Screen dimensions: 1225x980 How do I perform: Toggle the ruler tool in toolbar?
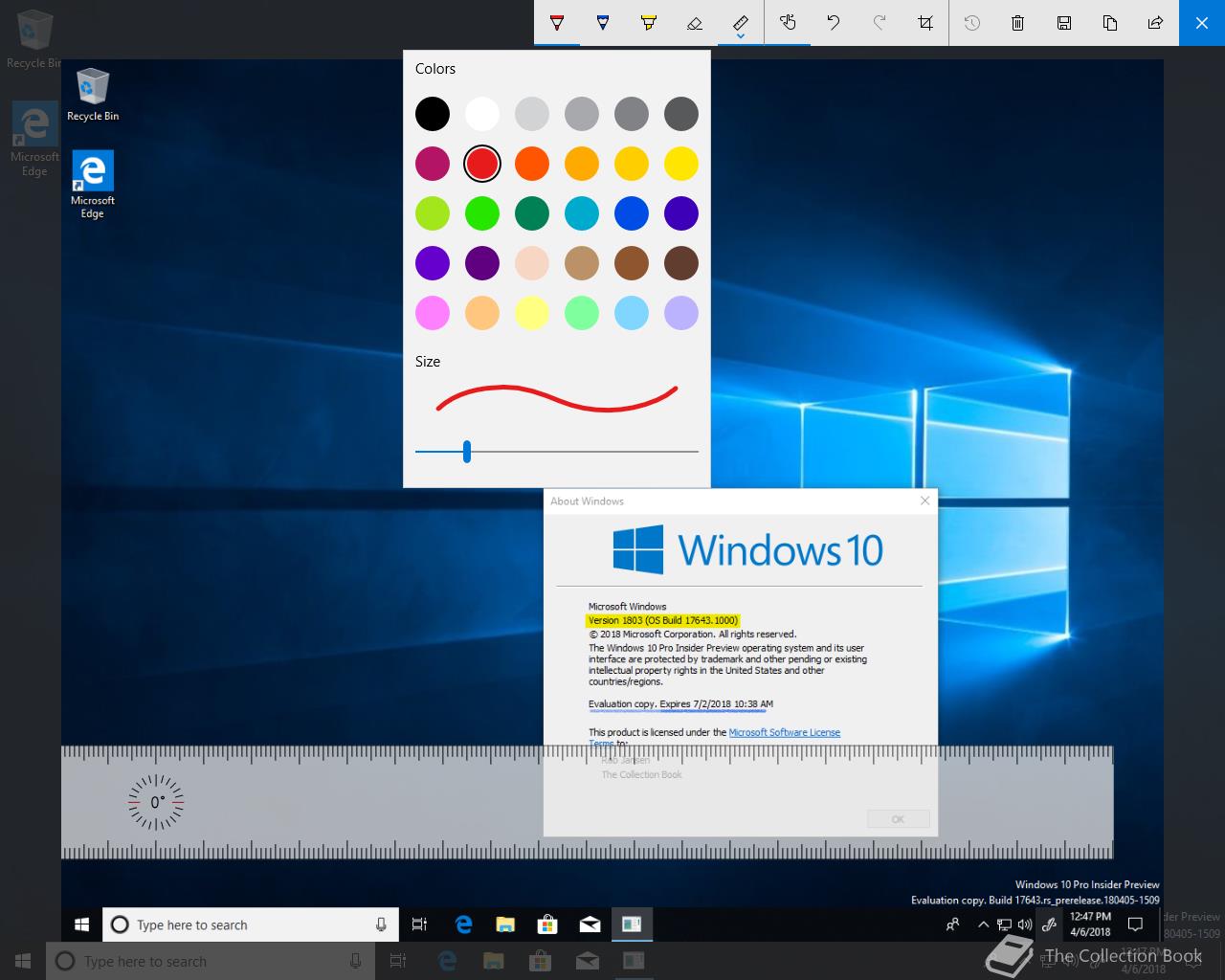click(x=741, y=23)
